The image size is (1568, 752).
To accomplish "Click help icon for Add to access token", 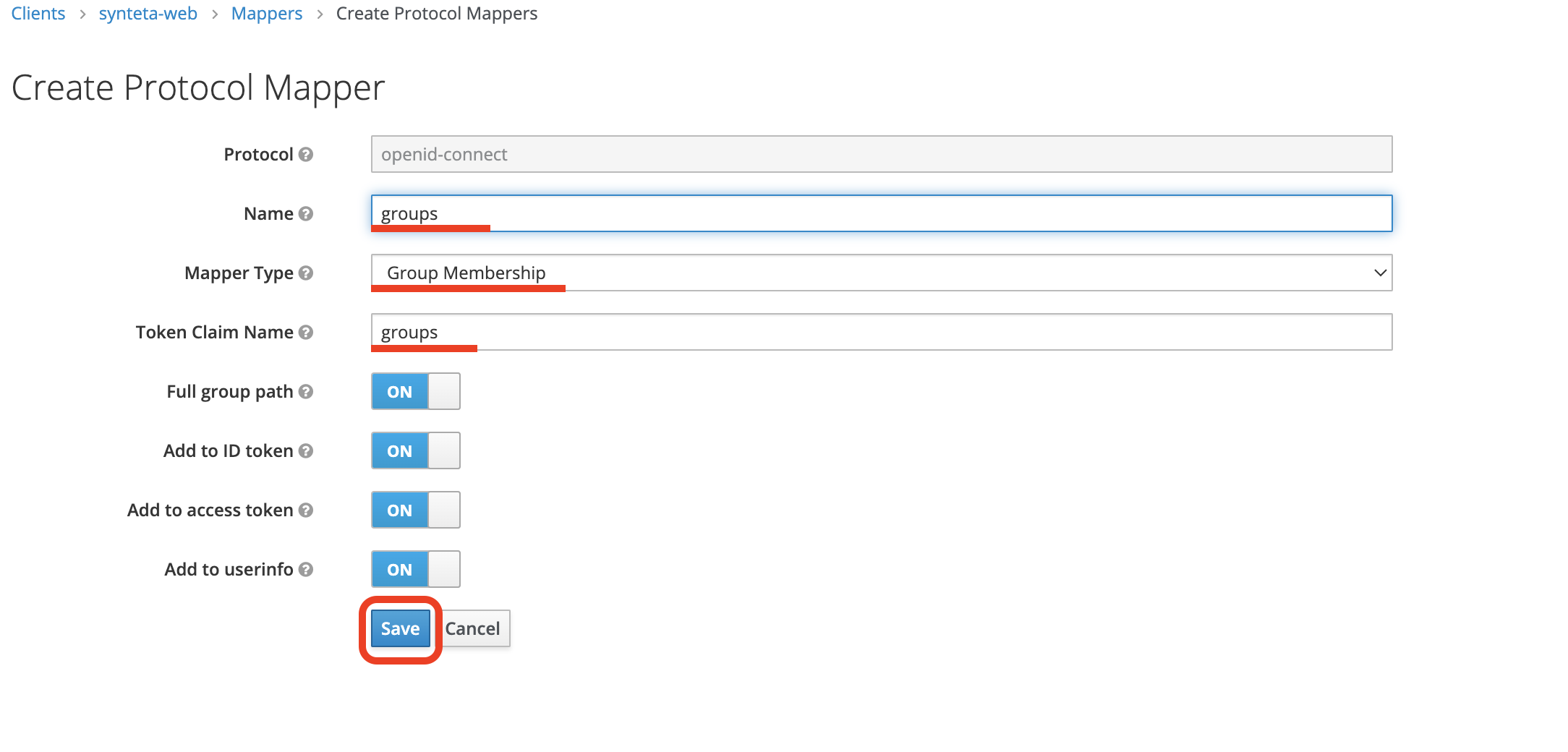I will pyautogui.click(x=306, y=510).
